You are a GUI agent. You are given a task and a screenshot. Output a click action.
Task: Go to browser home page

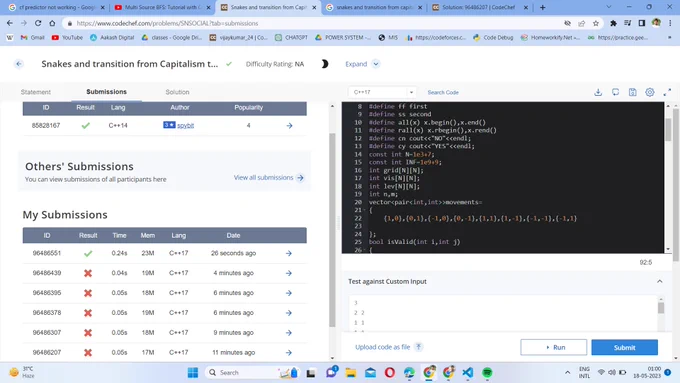[x=52, y=23]
